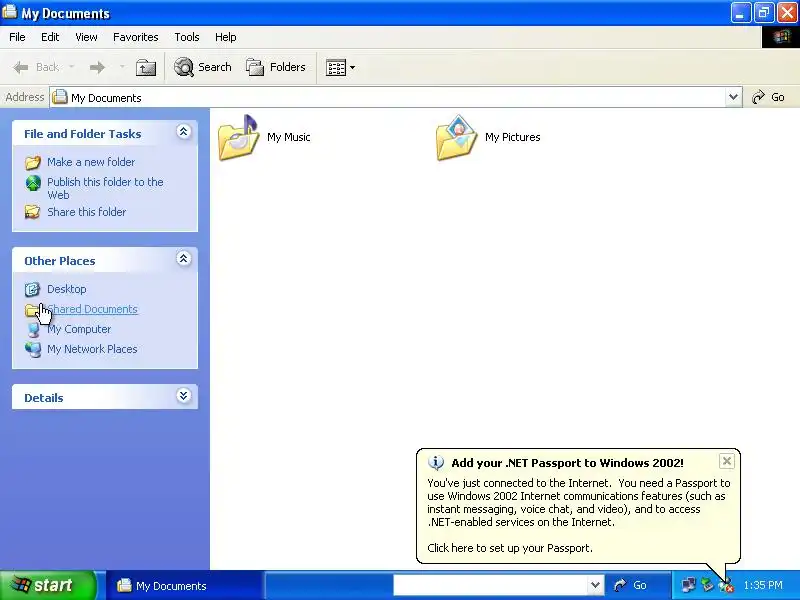Click the My Network Places icon

click(33, 349)
